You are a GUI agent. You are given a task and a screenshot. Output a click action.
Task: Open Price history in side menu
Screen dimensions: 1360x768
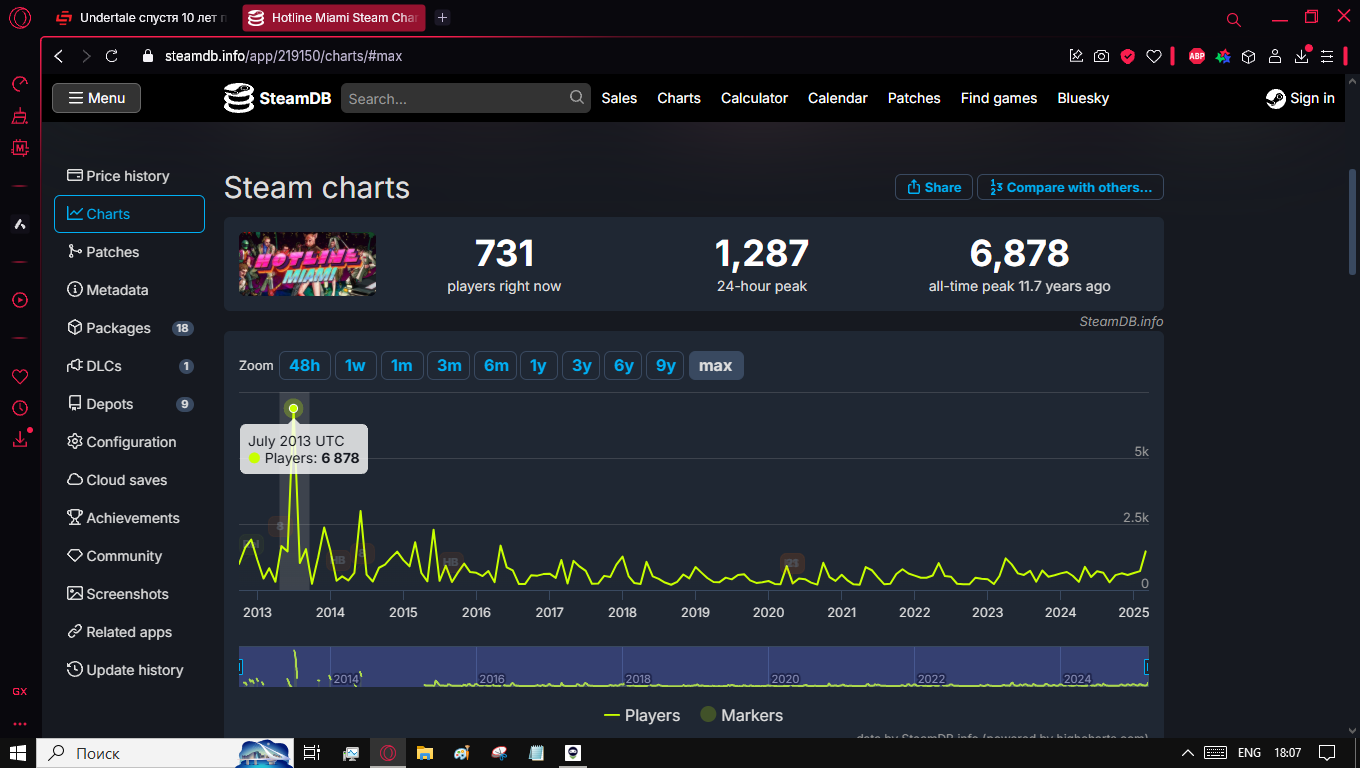pyautogui.click(x=129, y=176)
